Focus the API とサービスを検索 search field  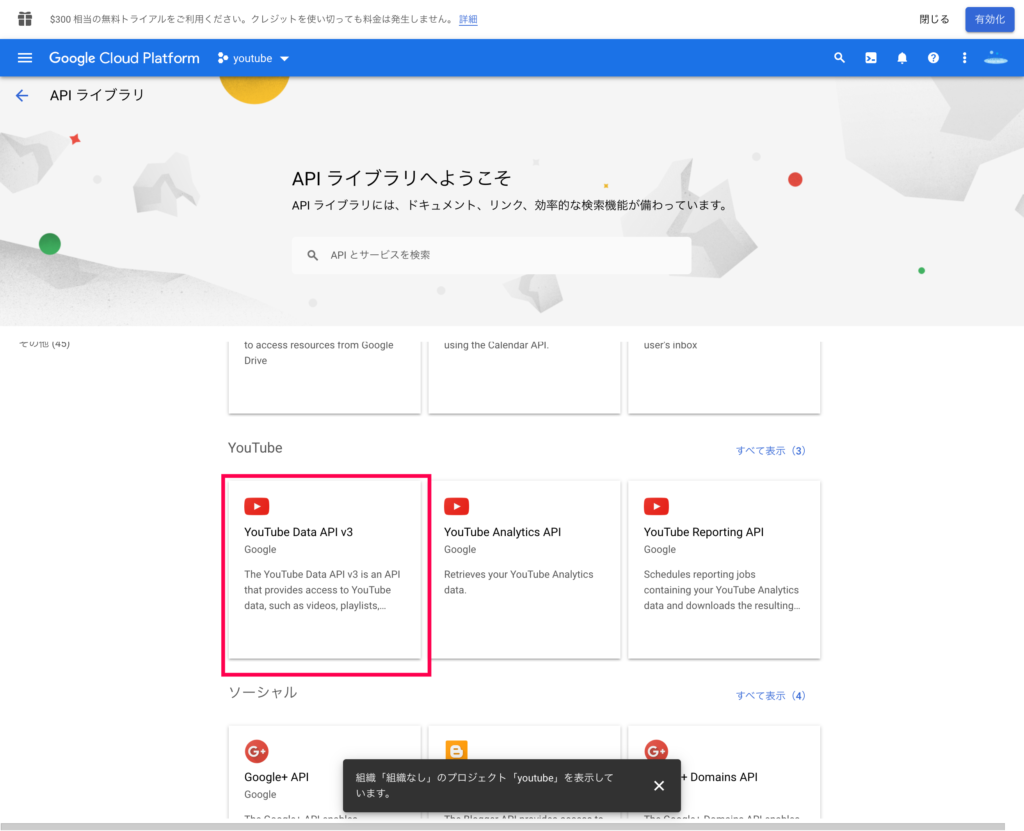[492, 255]
